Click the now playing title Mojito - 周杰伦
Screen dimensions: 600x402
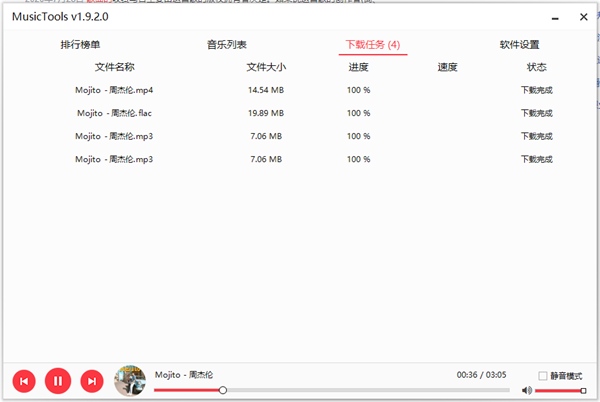pyautogui.click(x=184, y=375)
